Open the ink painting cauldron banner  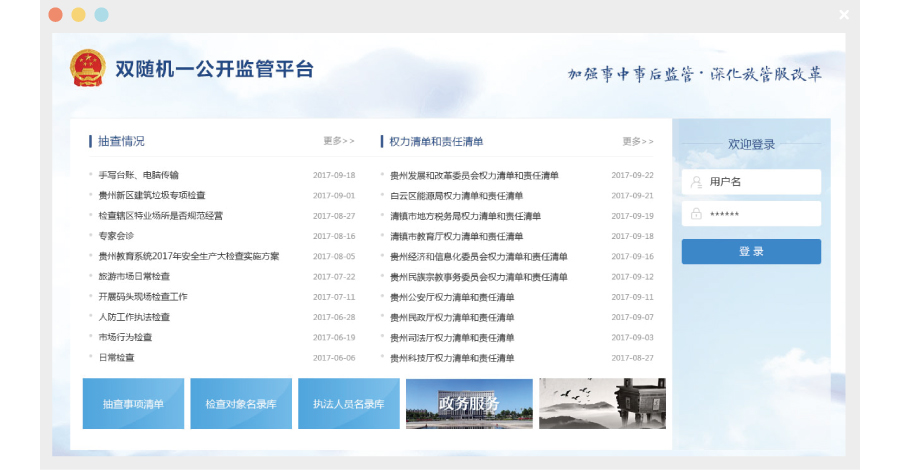(x=602, y=403)
